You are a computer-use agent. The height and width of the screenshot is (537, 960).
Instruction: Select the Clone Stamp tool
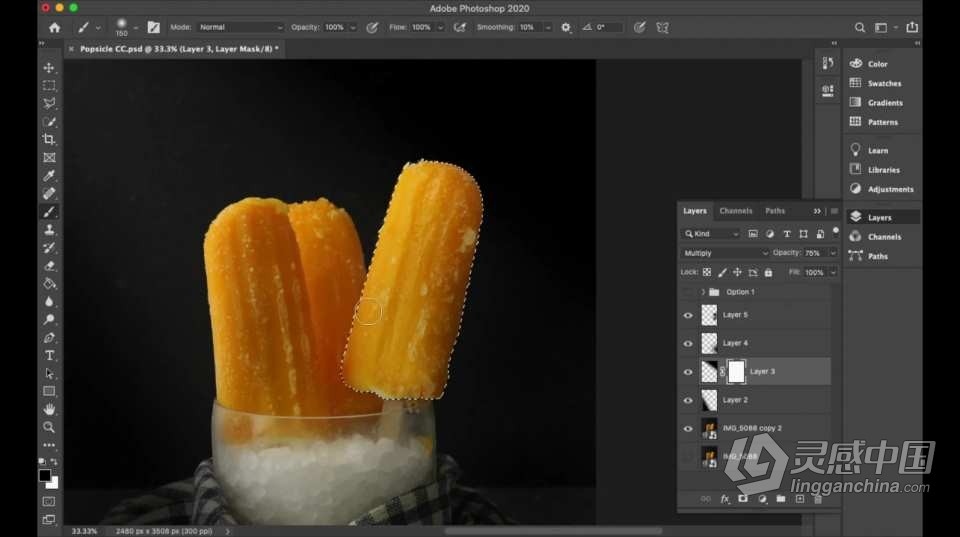(49, 230)
